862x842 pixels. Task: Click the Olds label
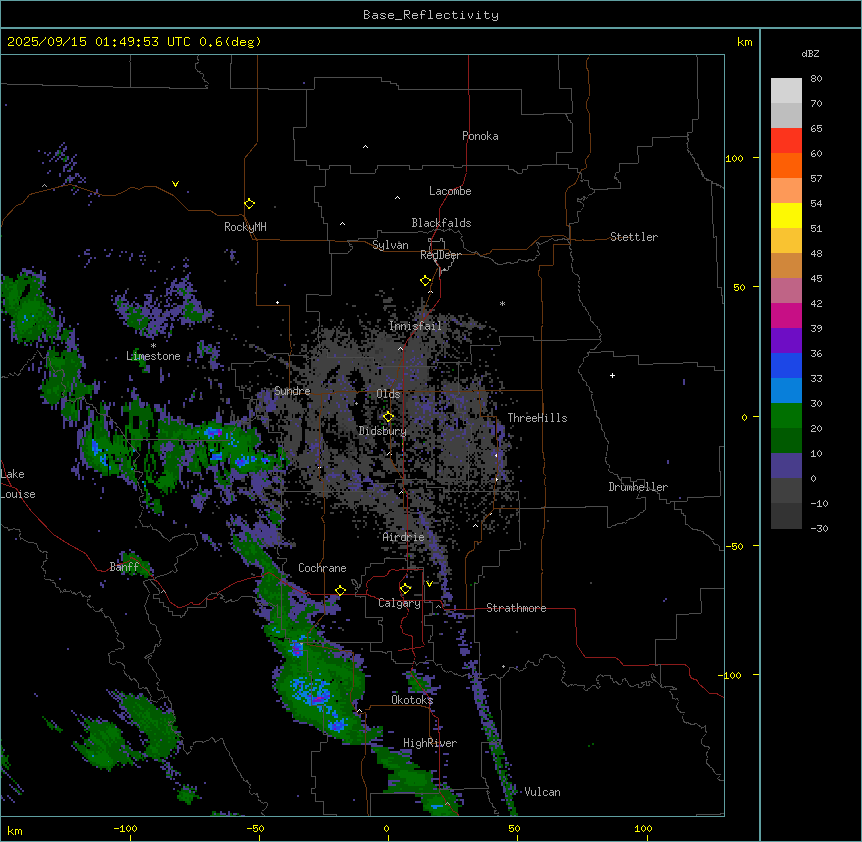click(388, 394)
